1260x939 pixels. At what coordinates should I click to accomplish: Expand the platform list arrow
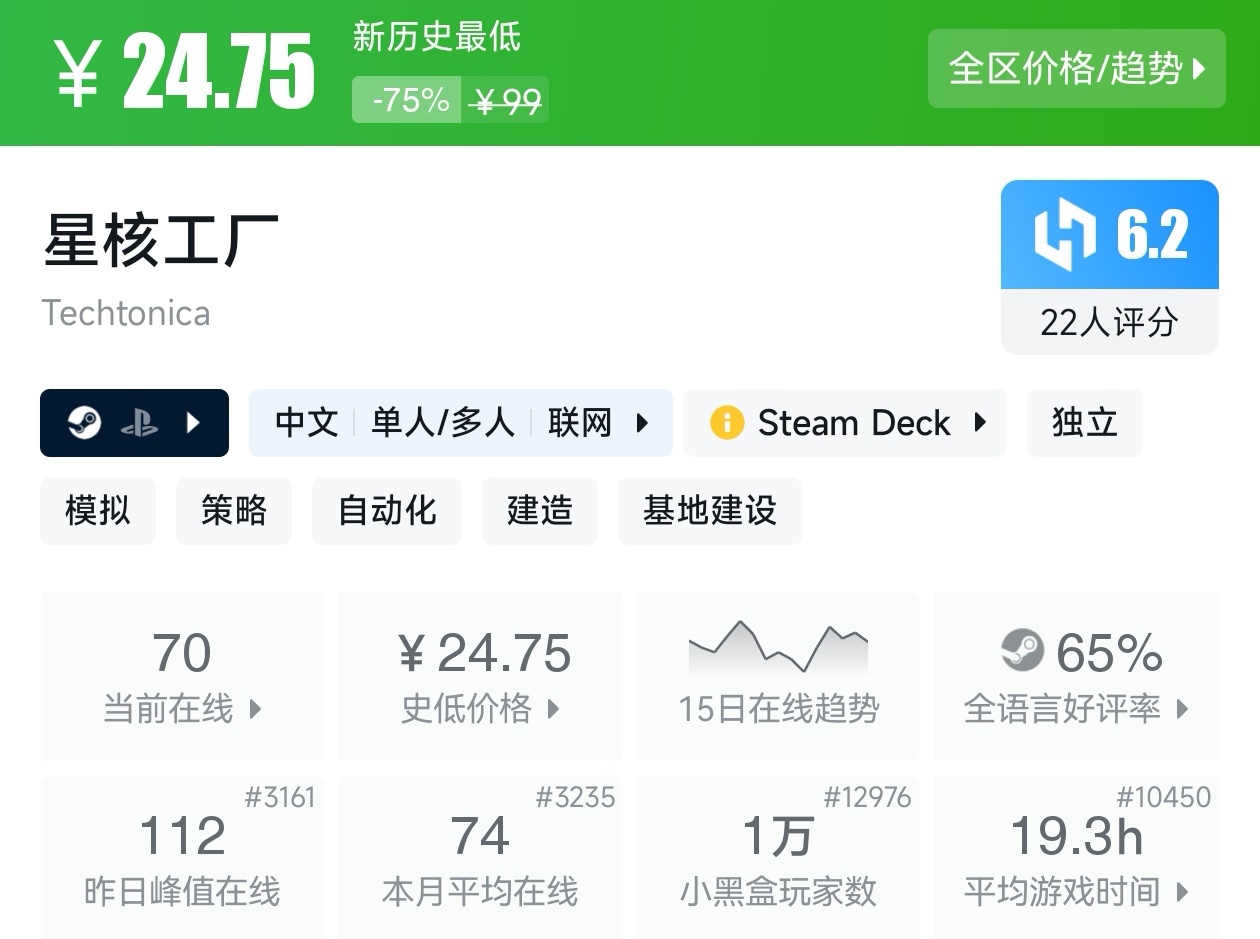[x=194, y=423]
